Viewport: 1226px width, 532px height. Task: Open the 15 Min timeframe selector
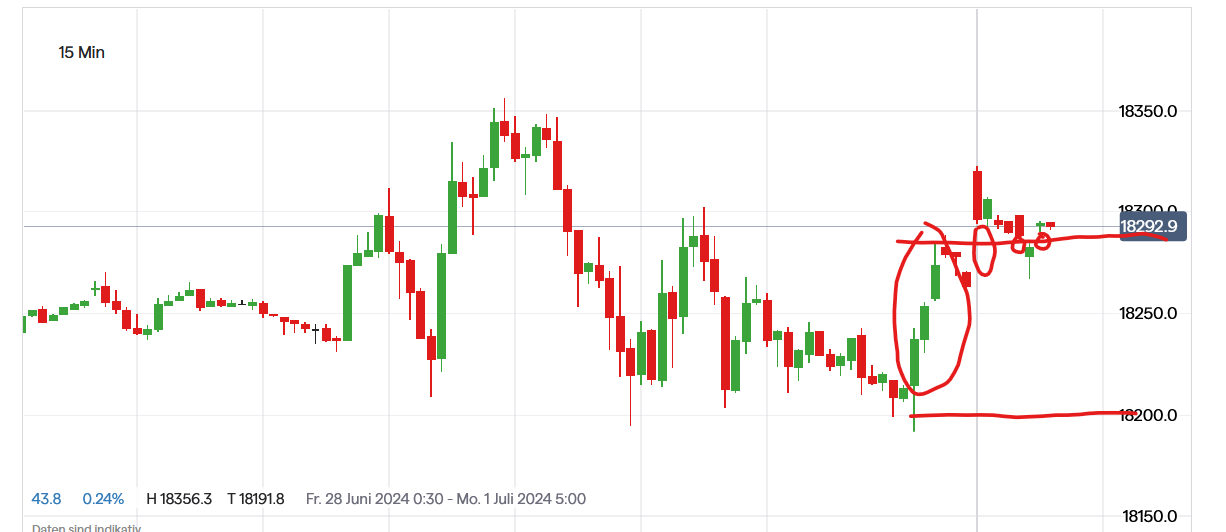click(82, 52)
